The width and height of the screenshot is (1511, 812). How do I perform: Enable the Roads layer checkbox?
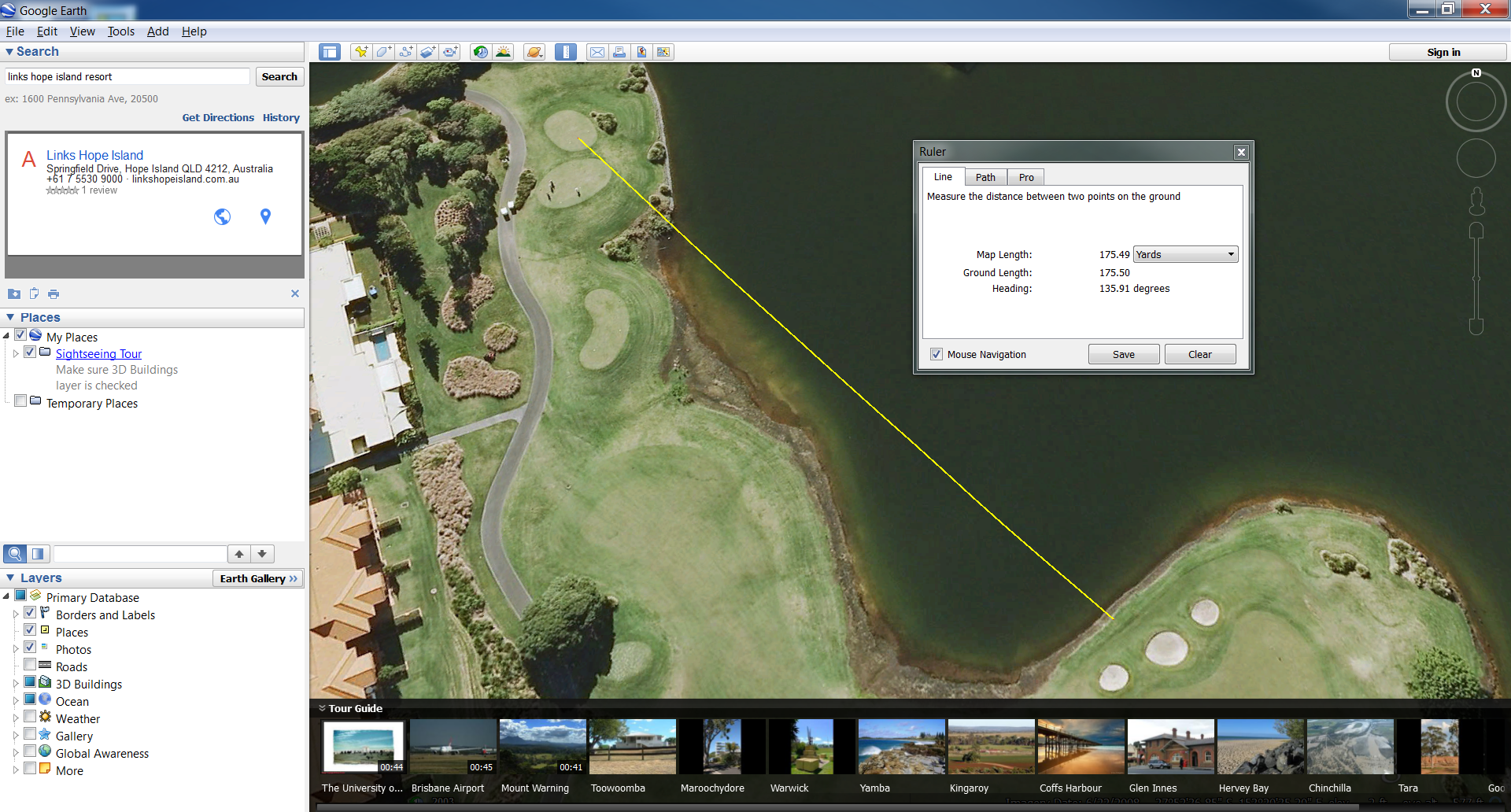(x=30, y=666)
